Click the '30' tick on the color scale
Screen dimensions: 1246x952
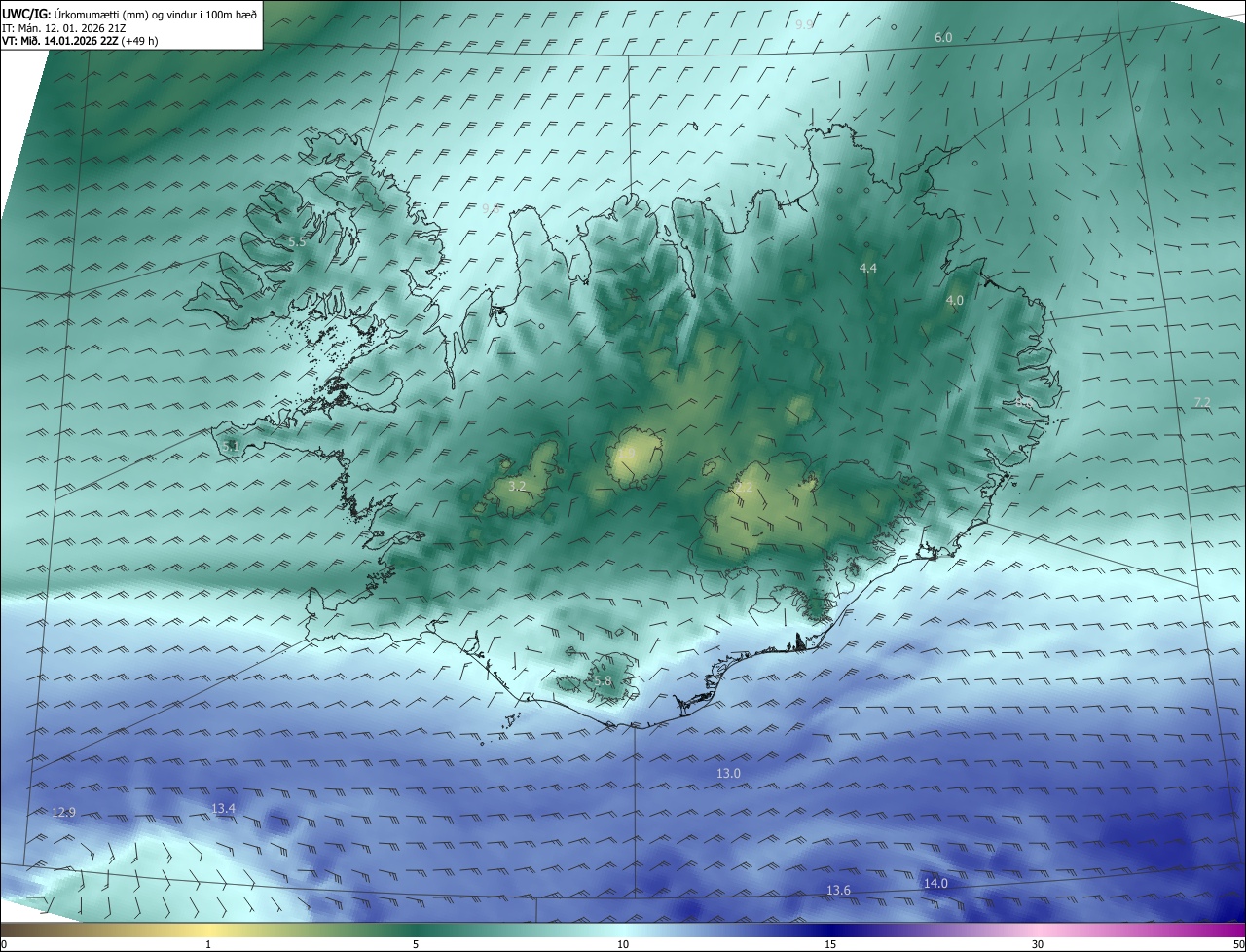tap(1038, 944)
